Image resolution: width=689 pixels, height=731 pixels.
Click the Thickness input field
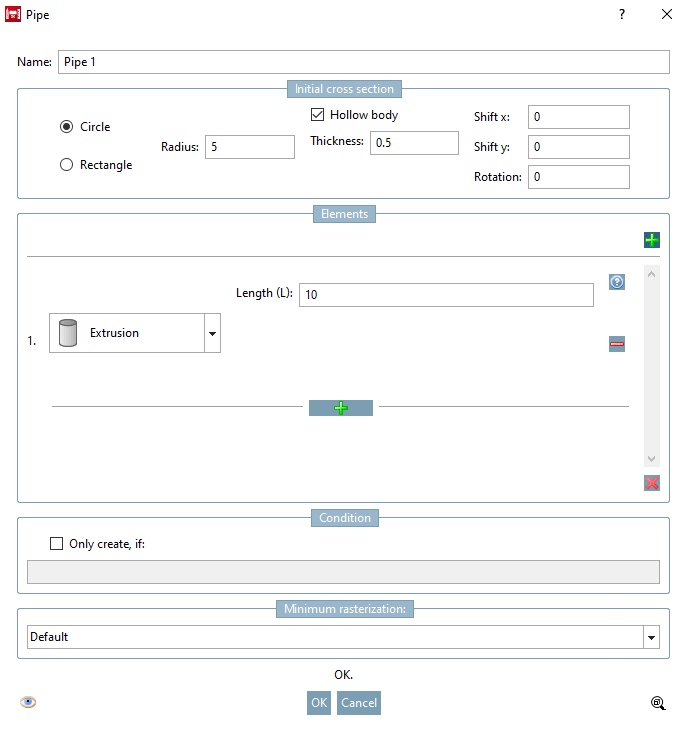[414, 143]
